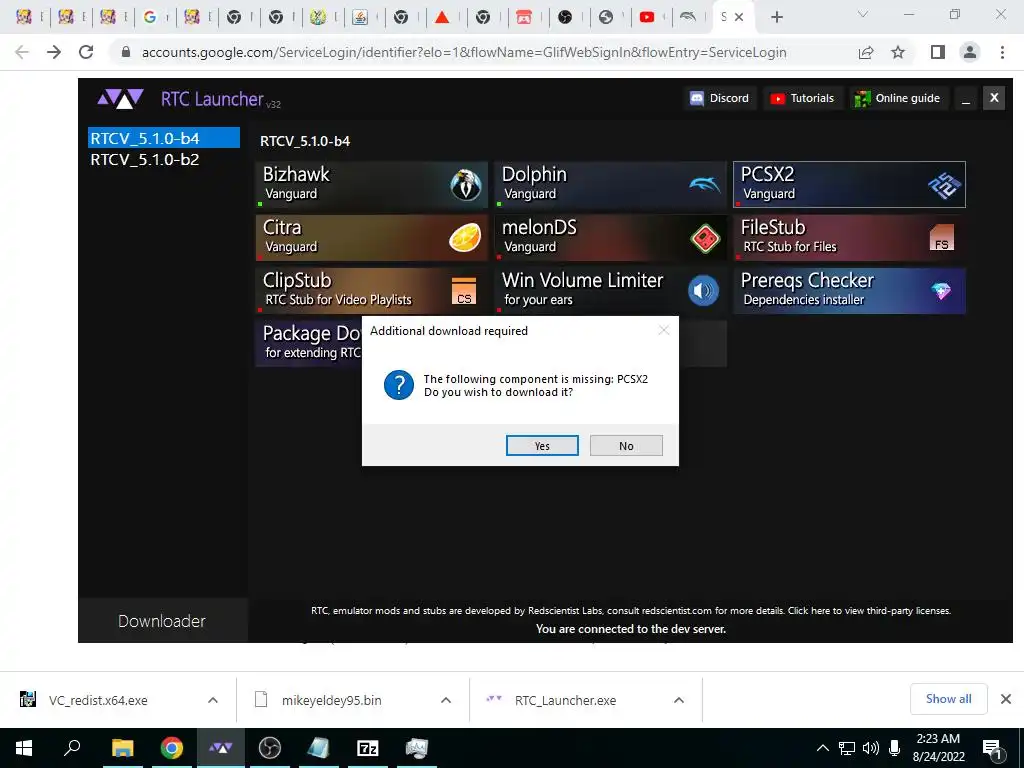Open the Package Downloader tile
Screen dimensions: 1024x768
pyautogui.click(x=308, y=344)
